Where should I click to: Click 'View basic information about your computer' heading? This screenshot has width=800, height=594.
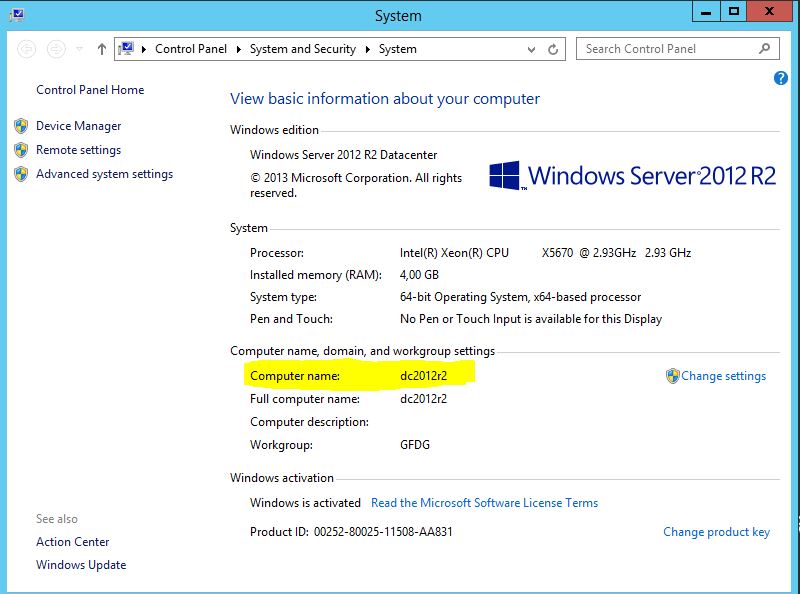click(x=385, y=98)
